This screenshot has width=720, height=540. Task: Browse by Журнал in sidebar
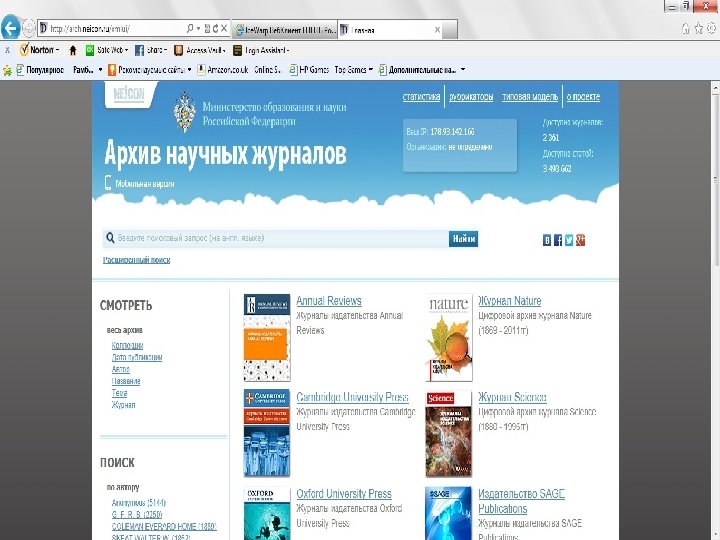click(x=124, y=405)
